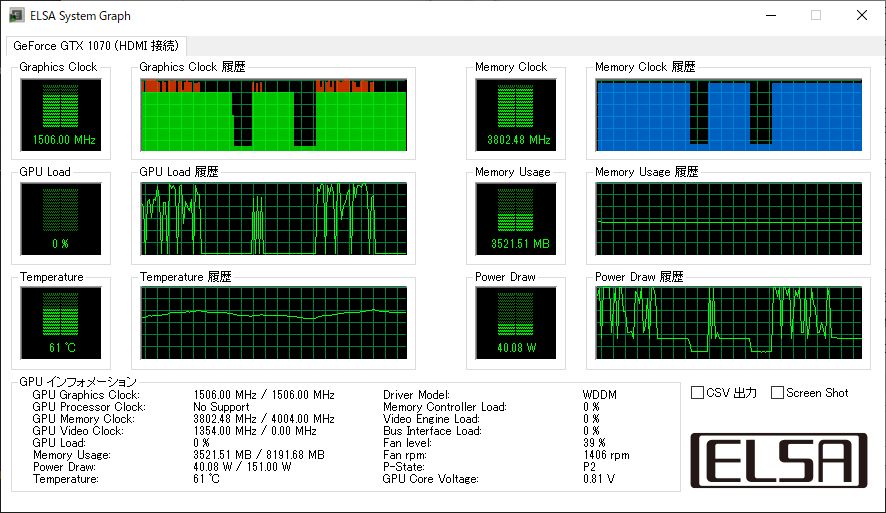
Task: Click the Graphics Clock 1506.00 MHz gauge
Action: (x=61, y=115)
